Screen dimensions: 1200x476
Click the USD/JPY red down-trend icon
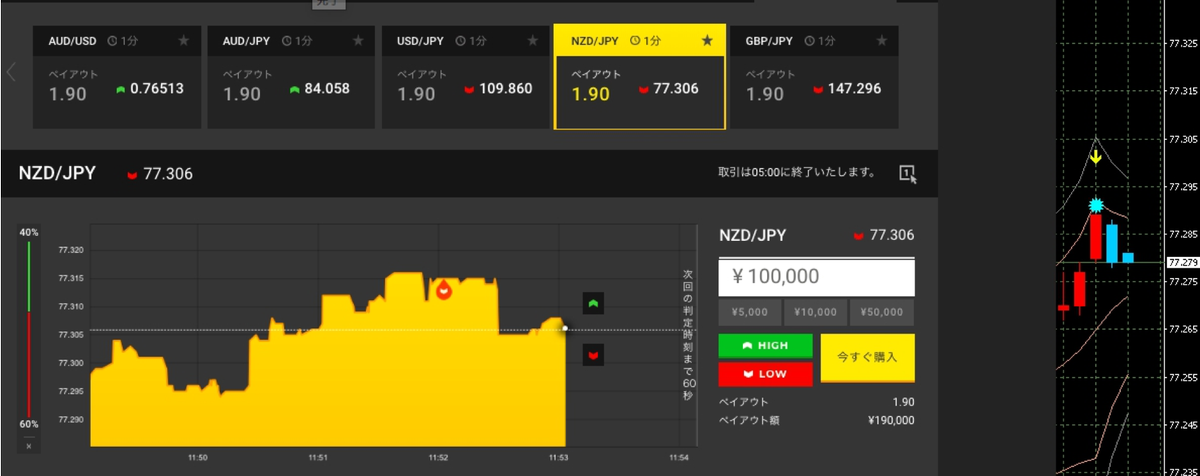[469, 90]
